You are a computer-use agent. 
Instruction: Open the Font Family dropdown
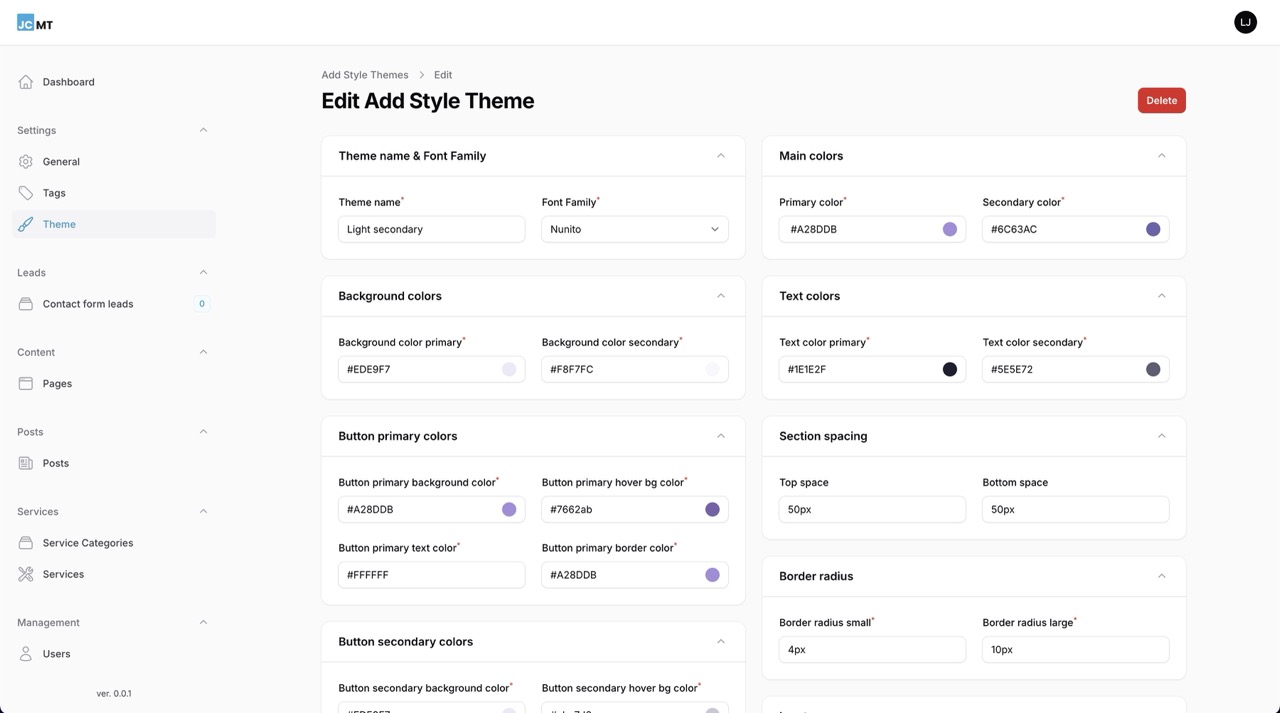coord(636,229)
